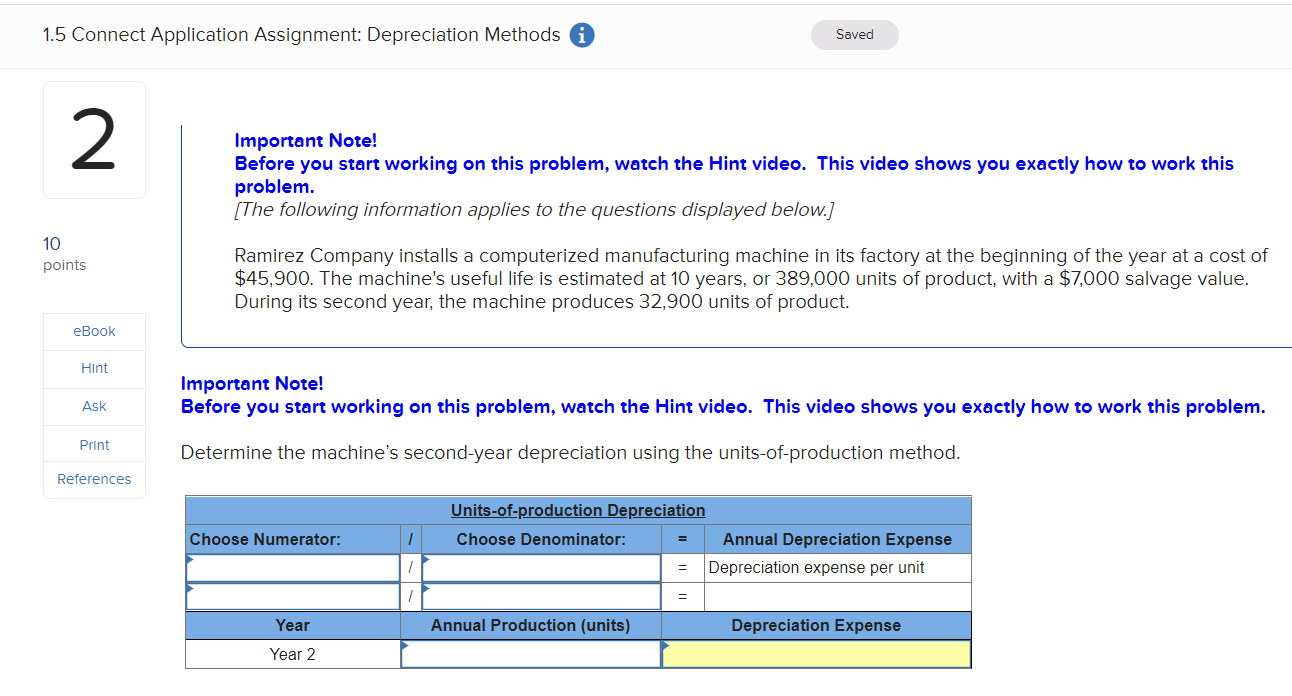Click the Depreciation expense per unit cell

[x=838, y=567]
